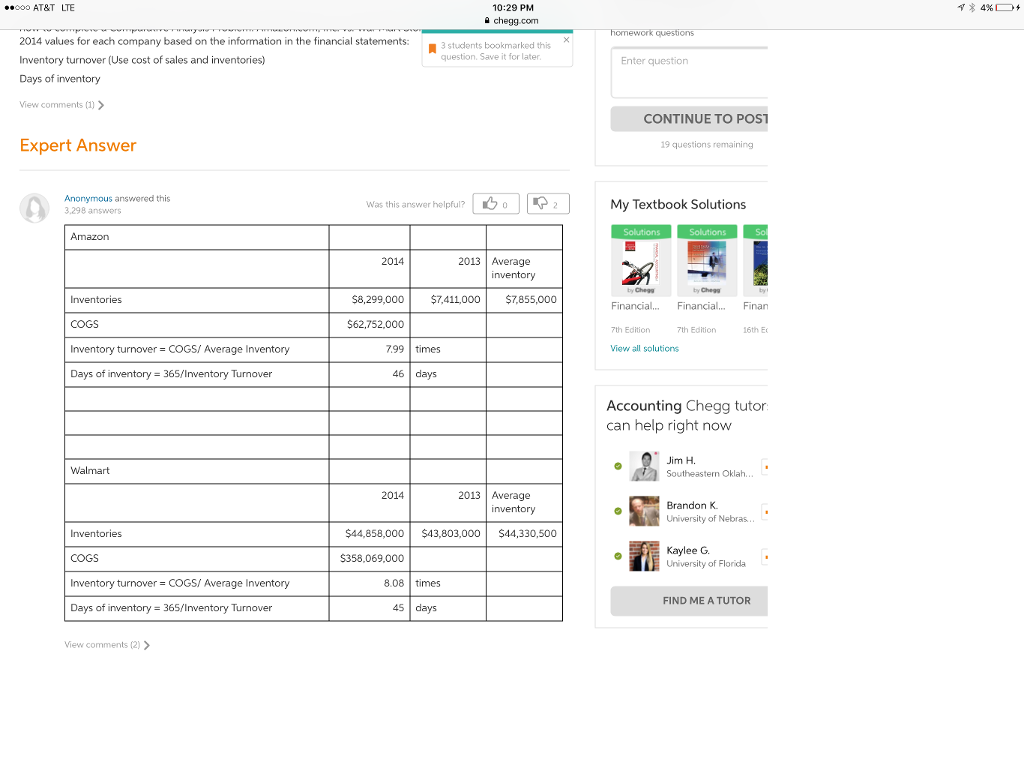Click the thumbs down icon
1024x768 pixels.
[x=540, y=204]
